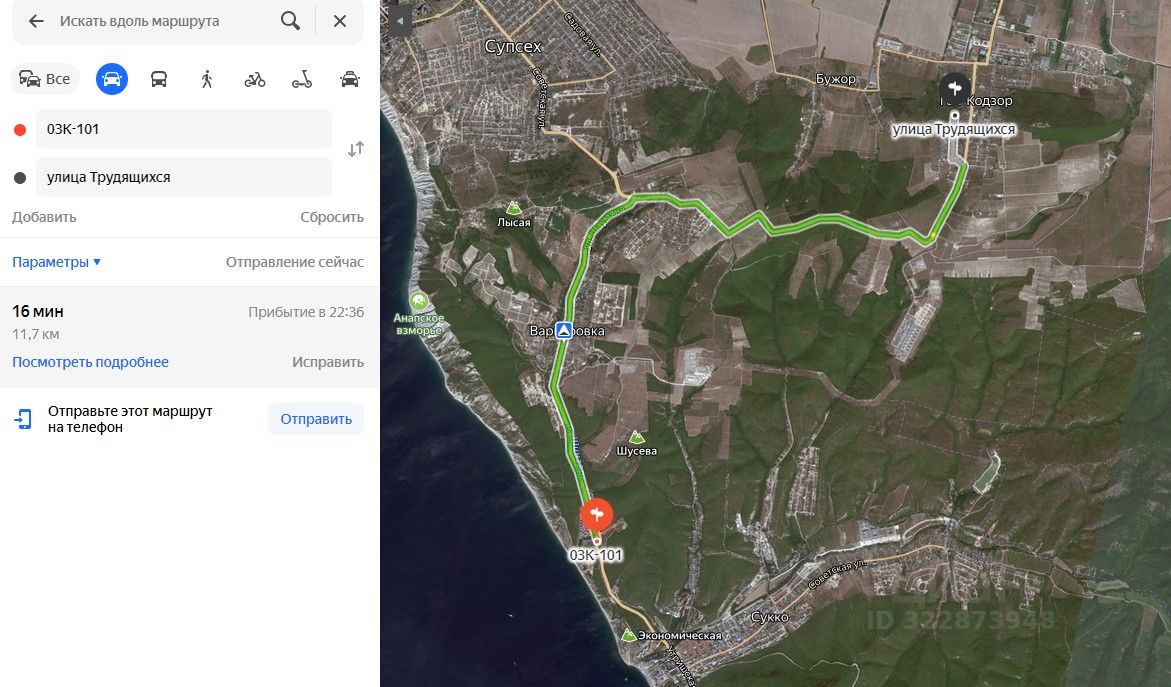This screenshot has width=1171, height=687.
Task: Click the back arrow in search bar
Action: [x=36, y=21]
